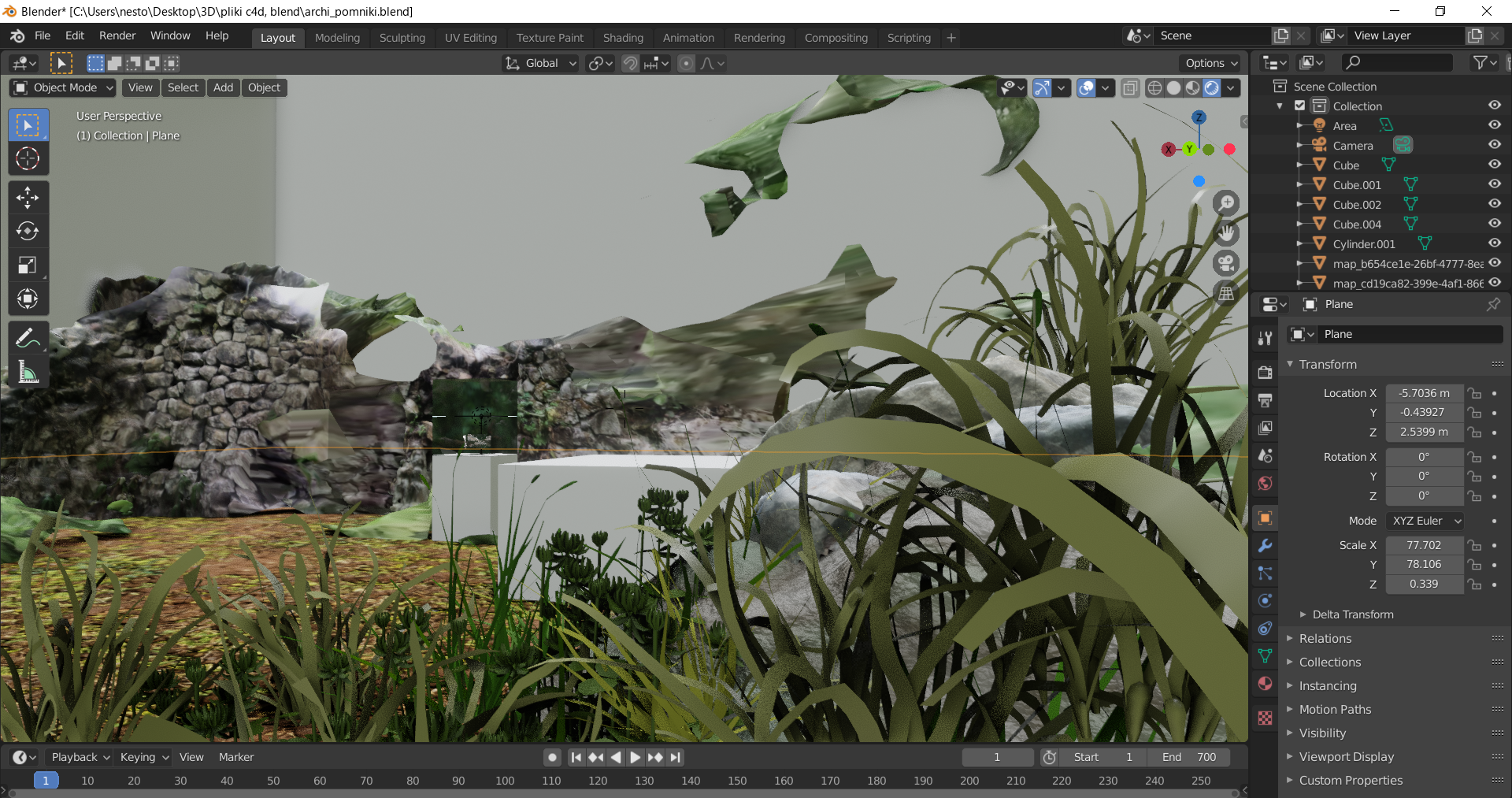Expand the Relations panel
Viewport: 1512px width, 798px height.
pos(1325,639)
